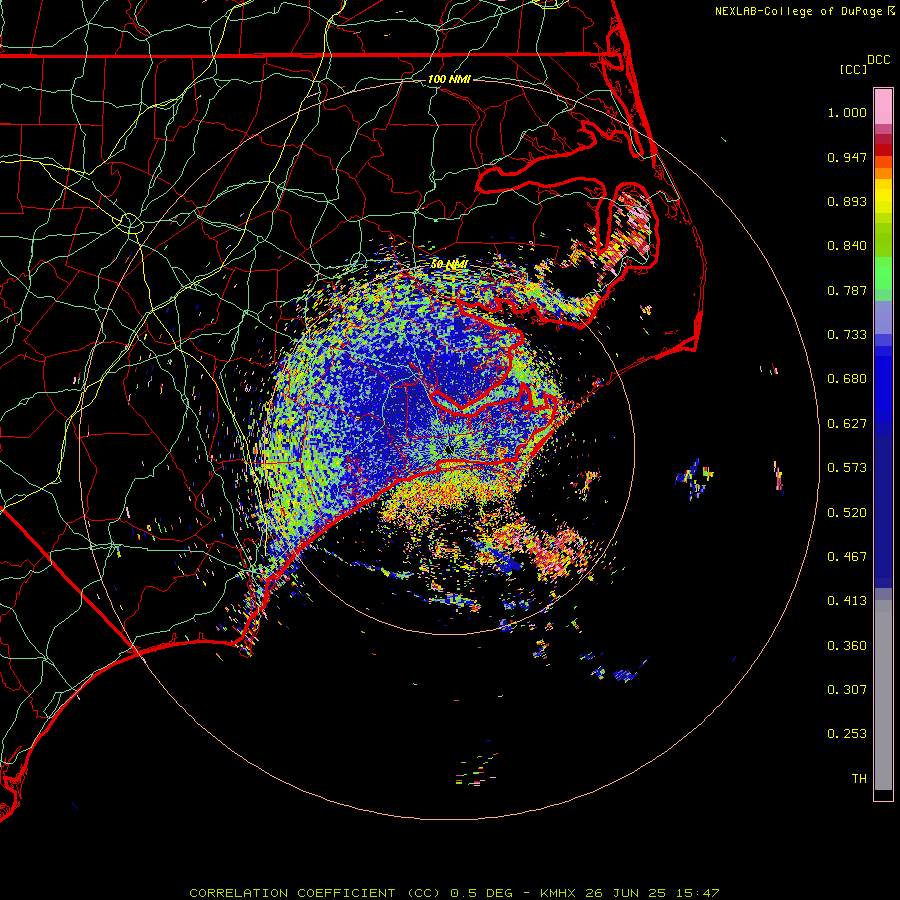900x900 pixels.
Task: Click the 50 NMI range ring label
Action: click(449, 265)
